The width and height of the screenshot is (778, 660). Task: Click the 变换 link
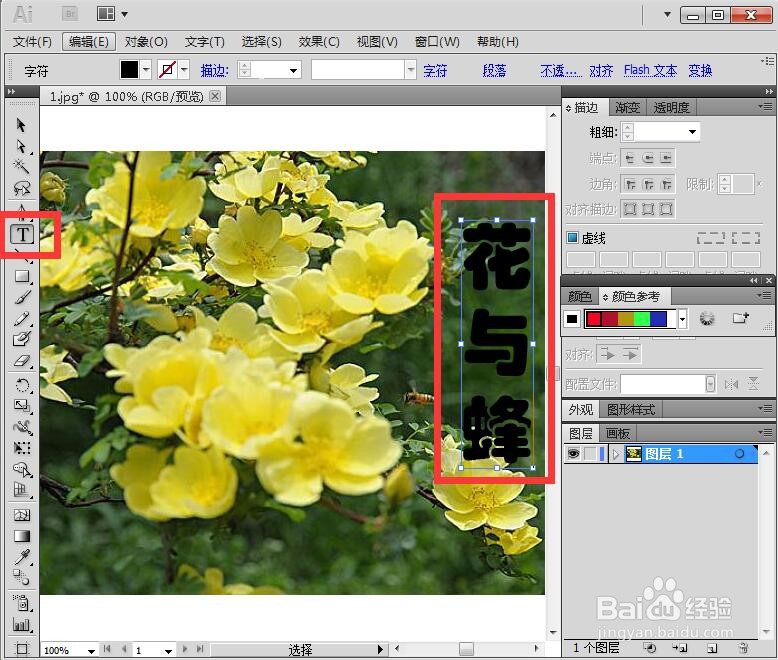click(700, 70)
